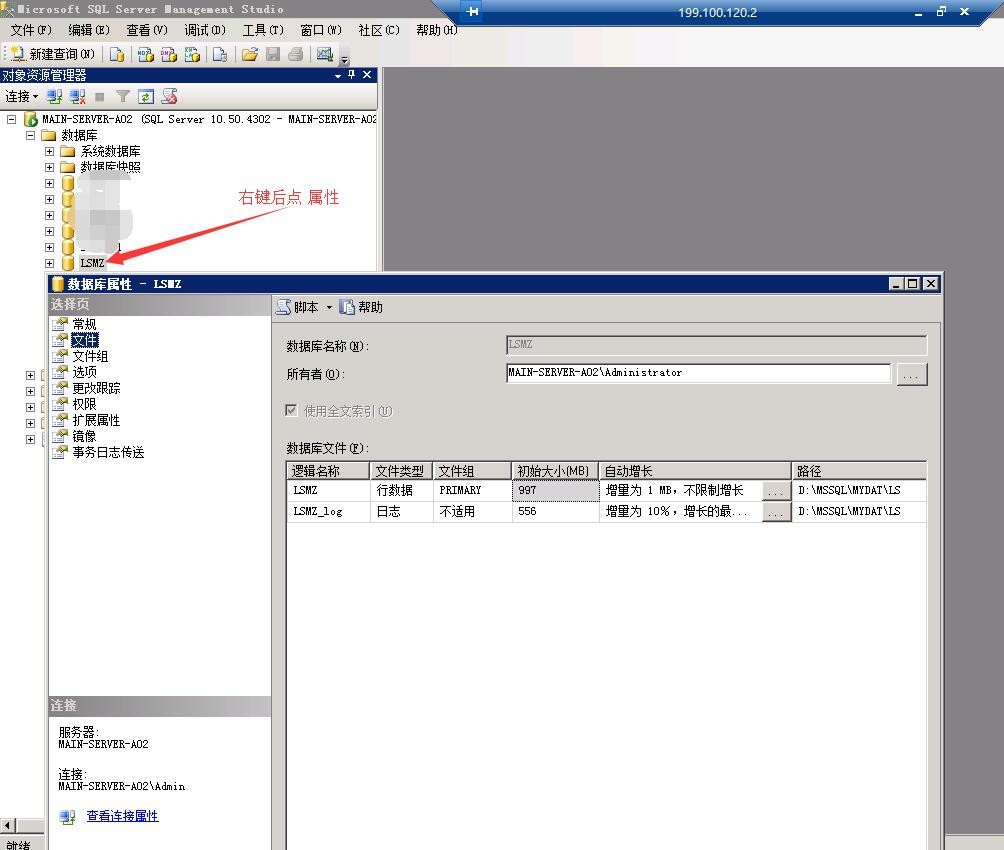This screenshot has width=1004, height=850.
Task: Click the LSMZ_log logical name cell
Action: tap(328, 512)
